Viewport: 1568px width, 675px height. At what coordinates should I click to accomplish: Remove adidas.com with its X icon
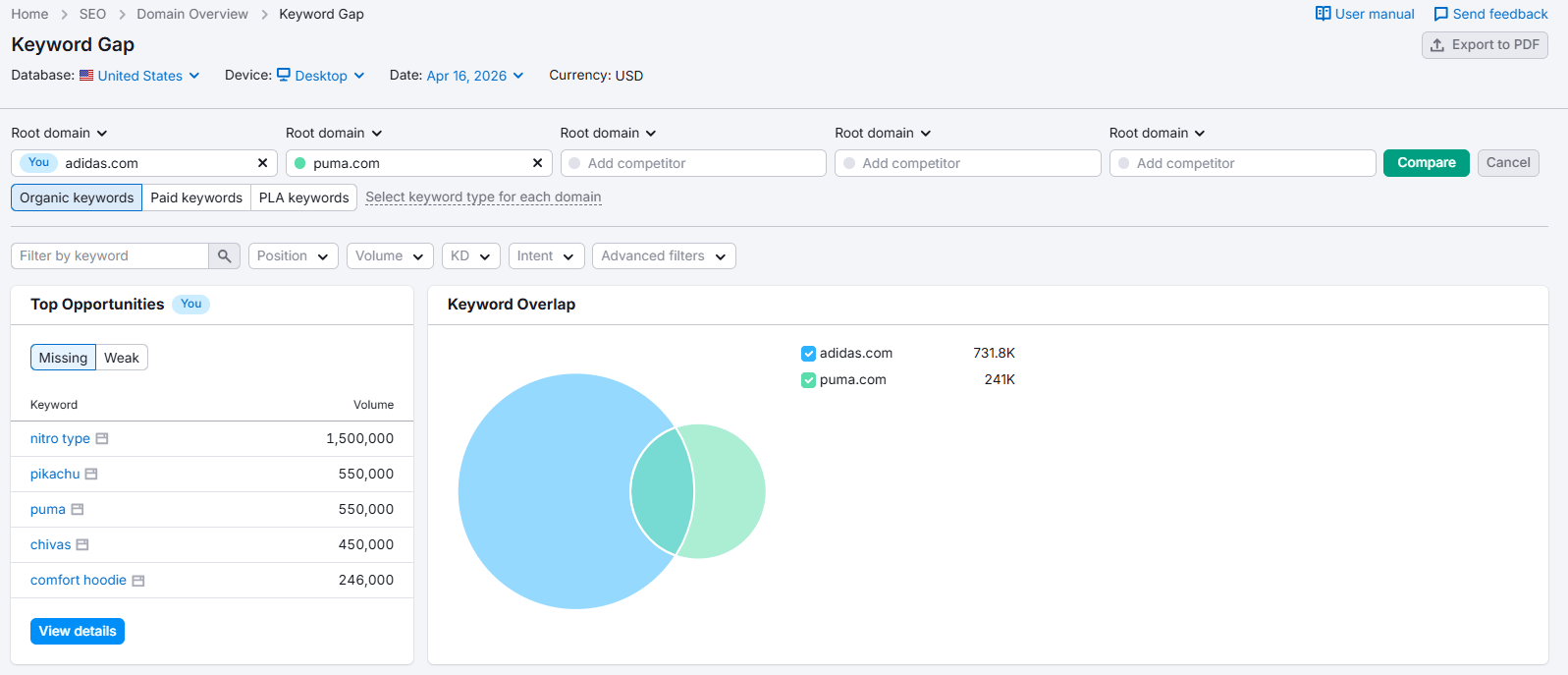pyautogui.click(x=262, y=163)
